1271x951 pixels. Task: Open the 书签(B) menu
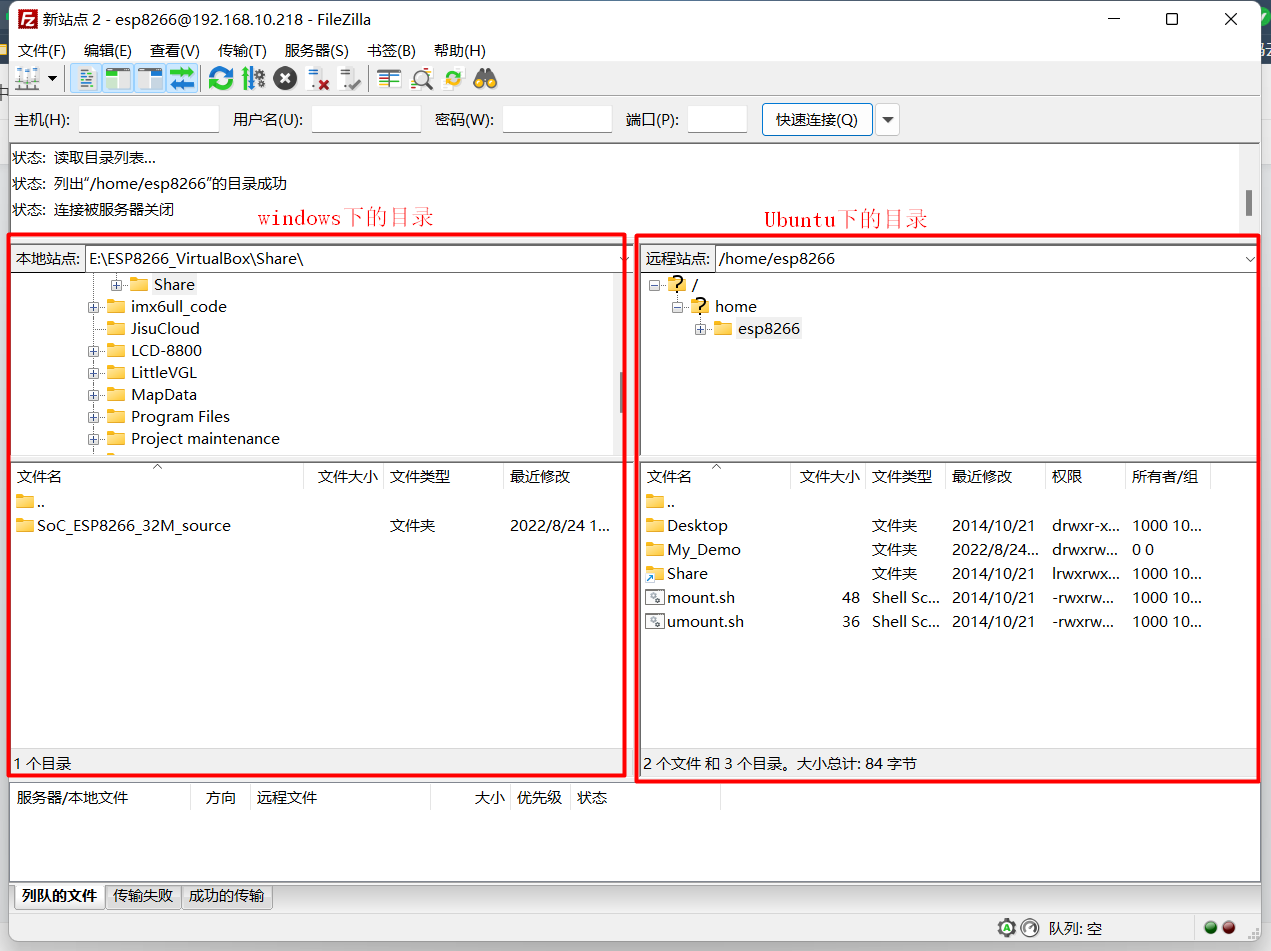coord(391,51)
